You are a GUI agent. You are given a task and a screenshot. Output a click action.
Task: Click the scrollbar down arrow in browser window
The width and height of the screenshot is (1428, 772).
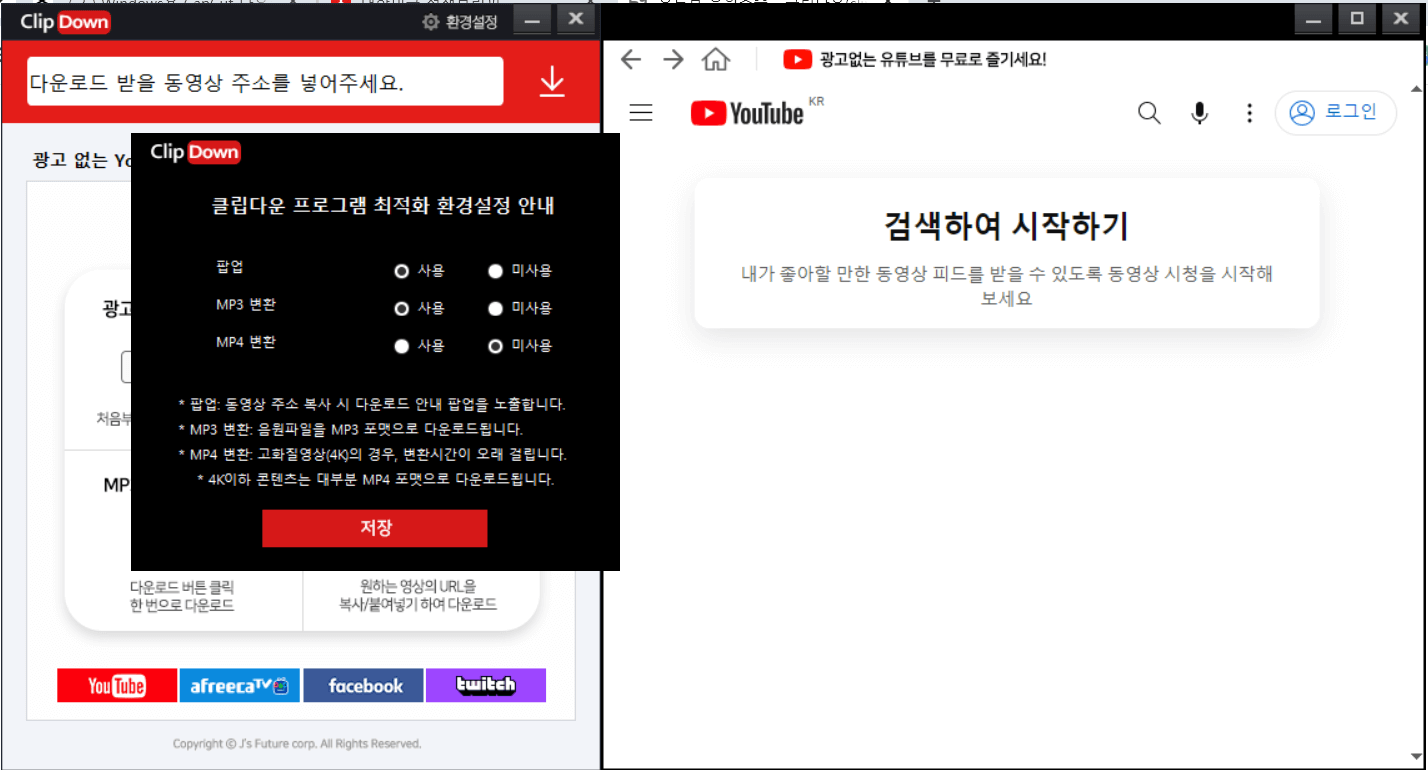click(1416, 757)
